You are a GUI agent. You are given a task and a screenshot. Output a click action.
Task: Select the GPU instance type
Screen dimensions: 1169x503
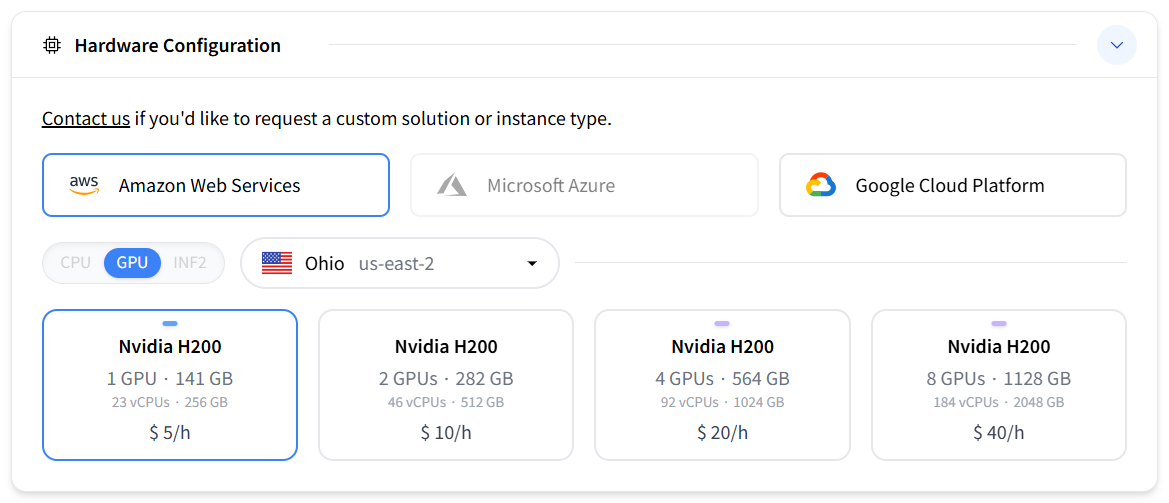133,263
